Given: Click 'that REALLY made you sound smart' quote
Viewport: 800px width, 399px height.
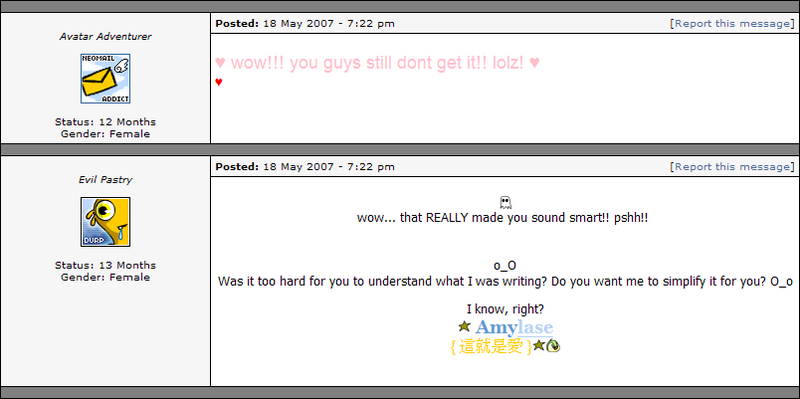Looking at the screenshot, I should (x=503, y=218).
